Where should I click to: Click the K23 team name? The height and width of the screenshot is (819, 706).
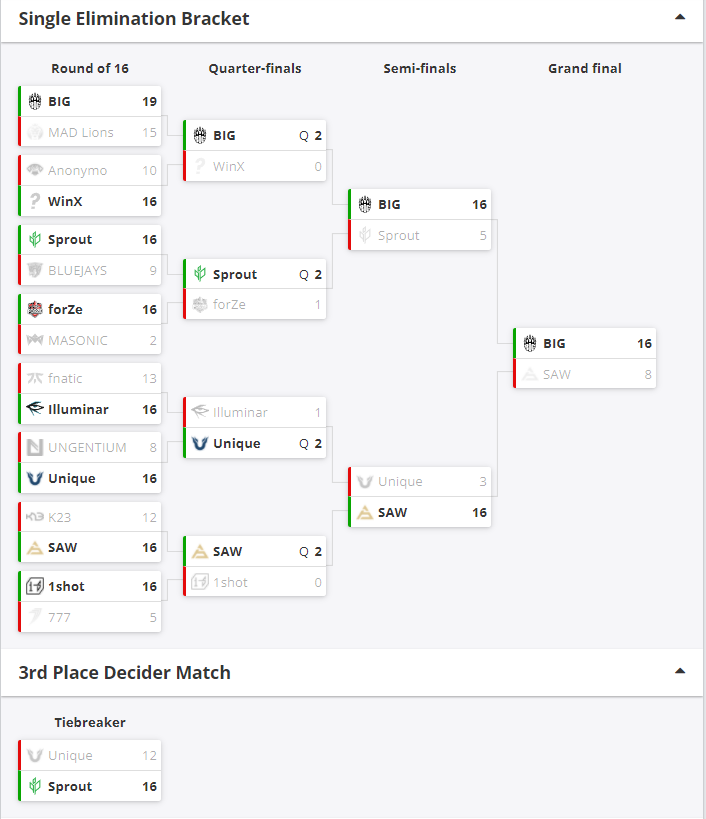pyautogui.click(x=60, y=517)
